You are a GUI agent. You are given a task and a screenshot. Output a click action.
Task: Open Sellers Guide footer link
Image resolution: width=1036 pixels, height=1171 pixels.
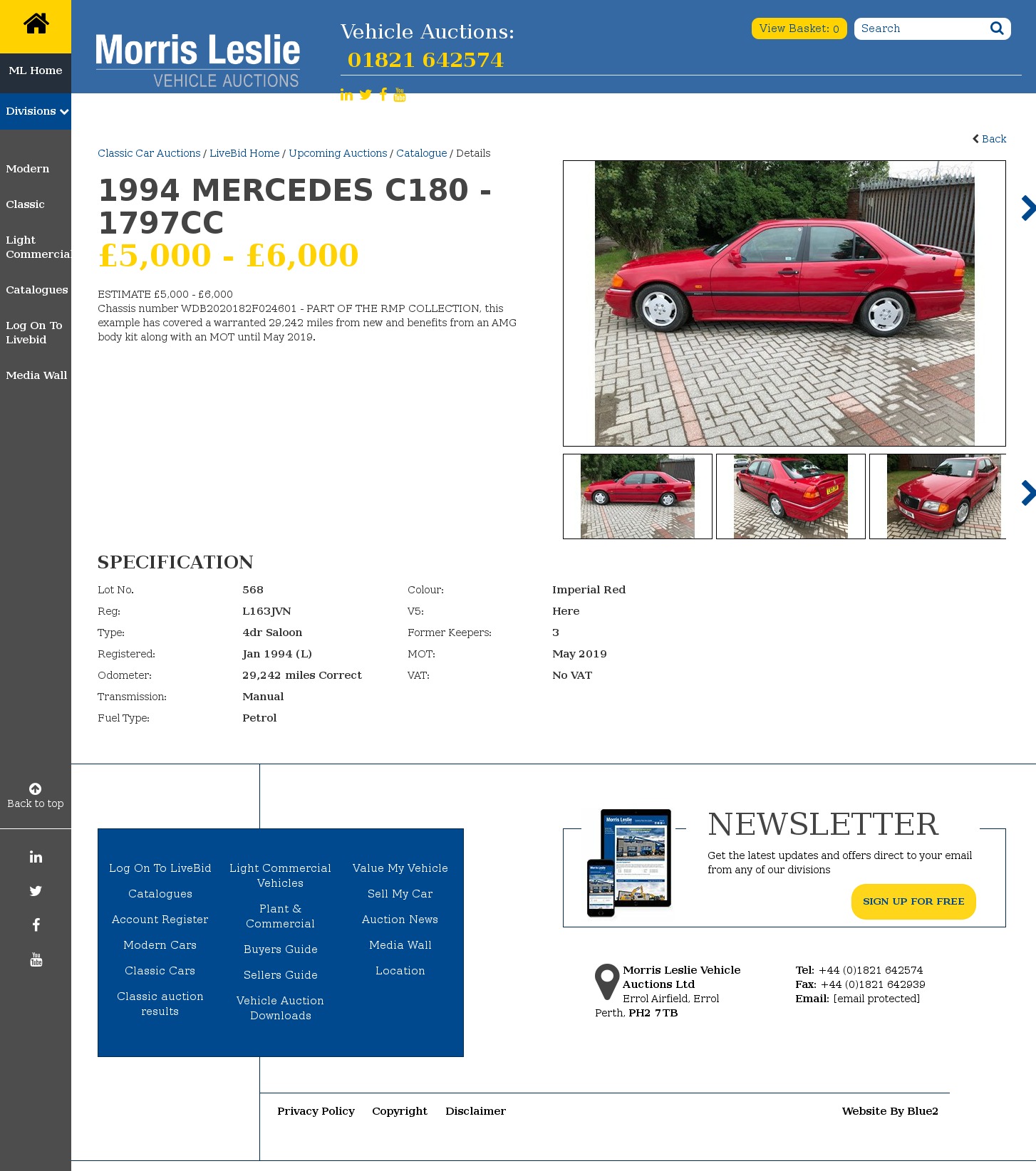(281, 975)
